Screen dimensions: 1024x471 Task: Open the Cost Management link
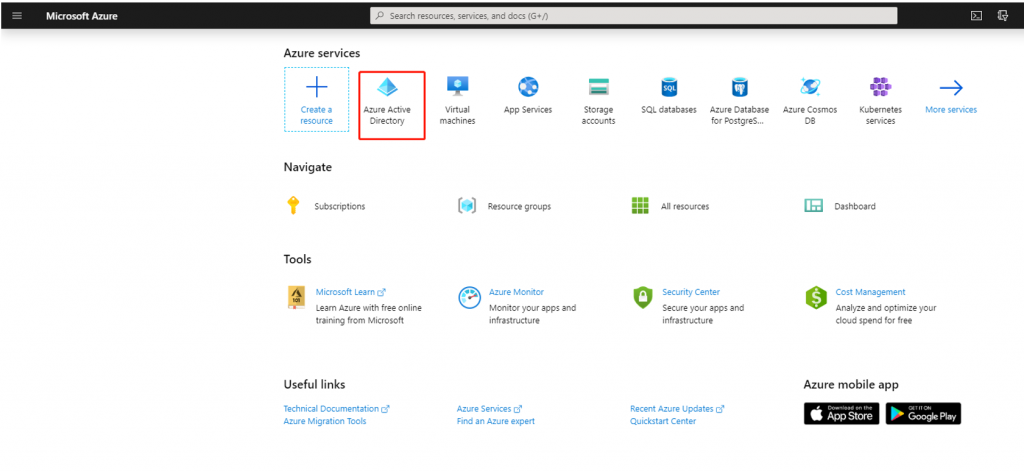point(871,292)
